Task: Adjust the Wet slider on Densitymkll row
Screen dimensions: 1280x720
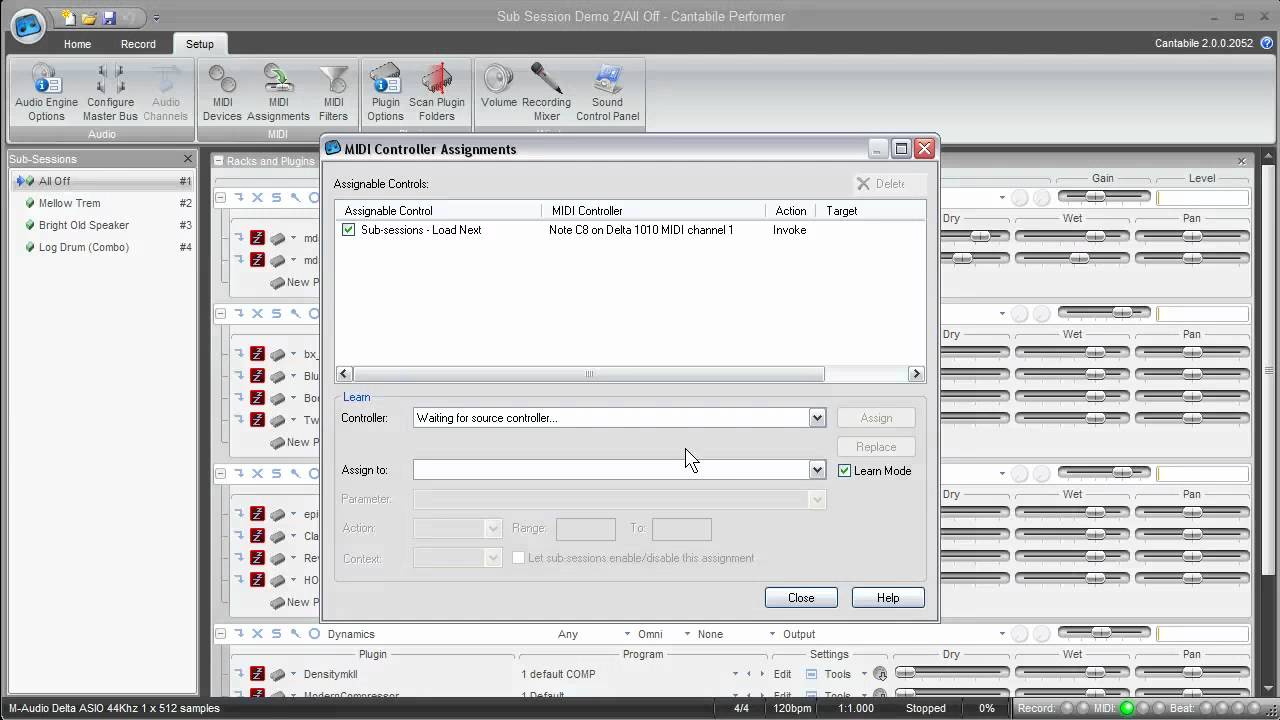Action: (x=1071, y=674)
